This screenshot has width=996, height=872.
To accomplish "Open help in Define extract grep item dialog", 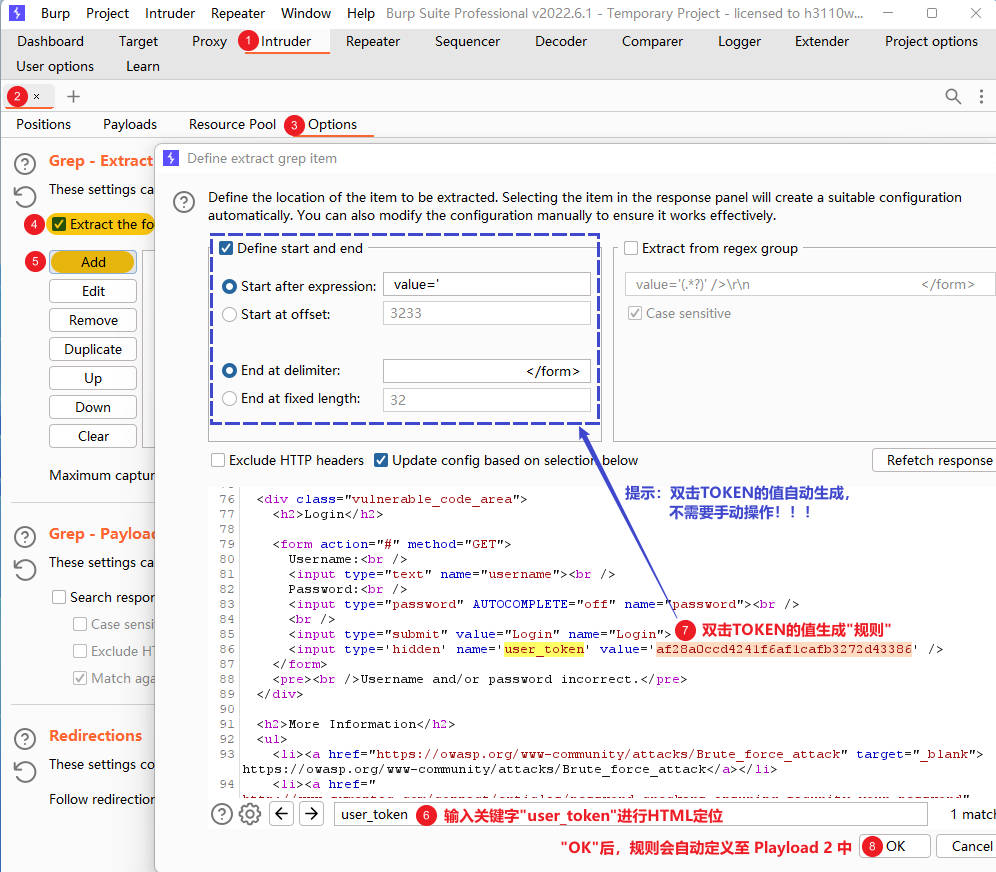I will pyautogui.click(x=184, y=202).
